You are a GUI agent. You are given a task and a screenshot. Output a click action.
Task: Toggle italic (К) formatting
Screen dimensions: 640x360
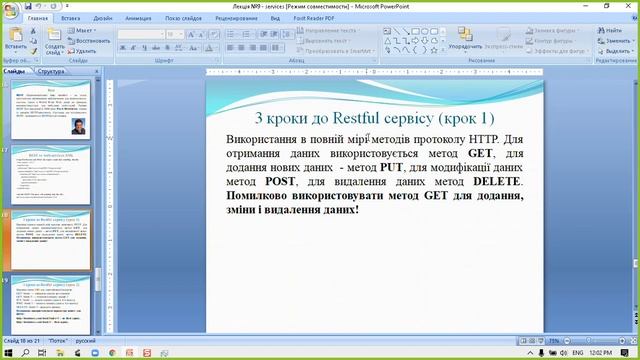coord(133,48)
